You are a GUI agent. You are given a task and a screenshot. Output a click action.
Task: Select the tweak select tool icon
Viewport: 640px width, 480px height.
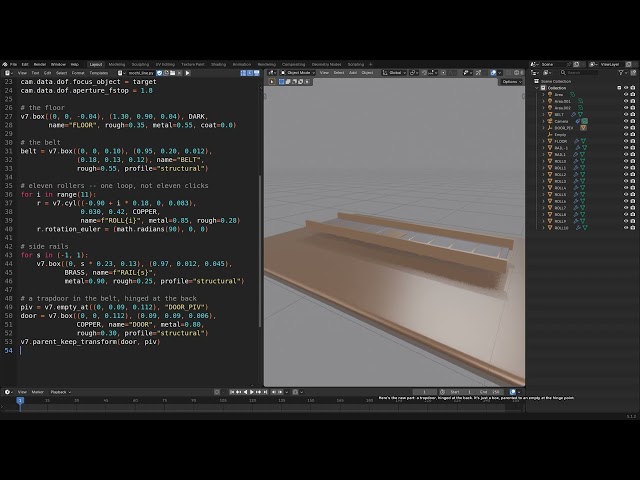(x=272, y=82)
